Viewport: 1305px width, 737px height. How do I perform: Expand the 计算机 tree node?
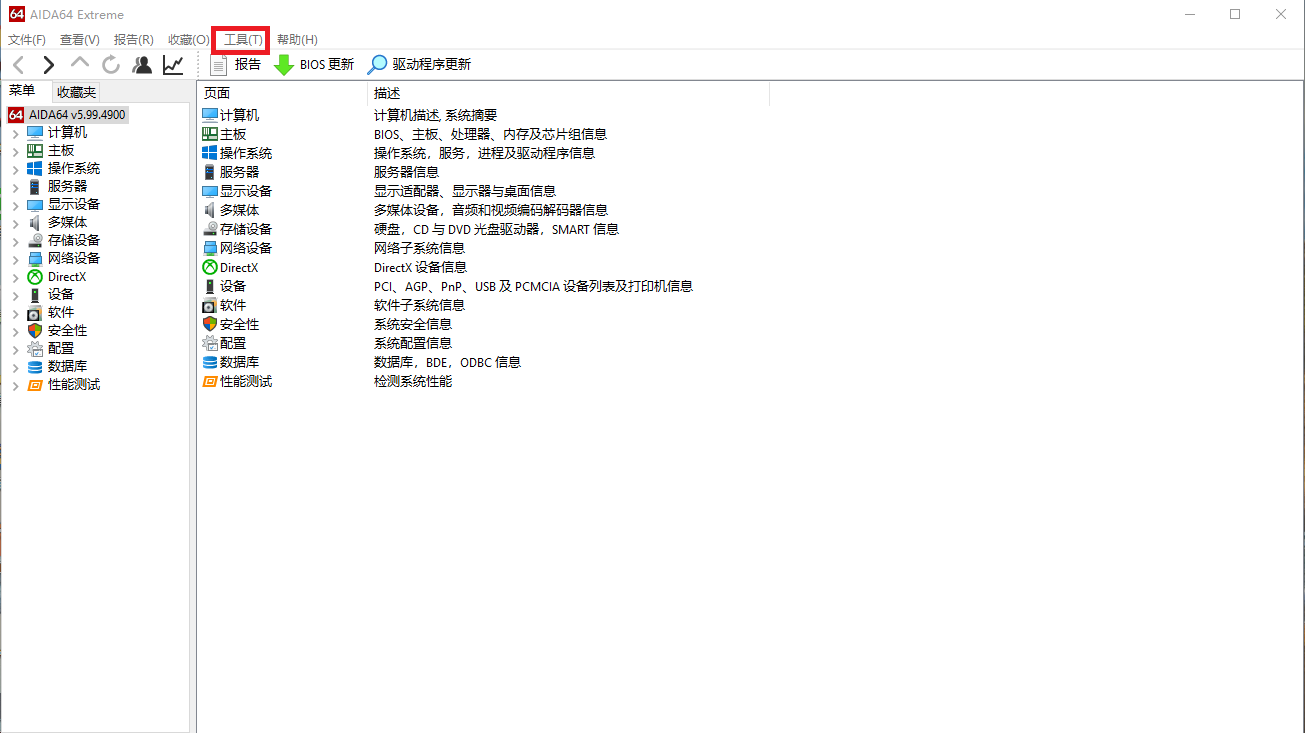(x=15, y=133)
